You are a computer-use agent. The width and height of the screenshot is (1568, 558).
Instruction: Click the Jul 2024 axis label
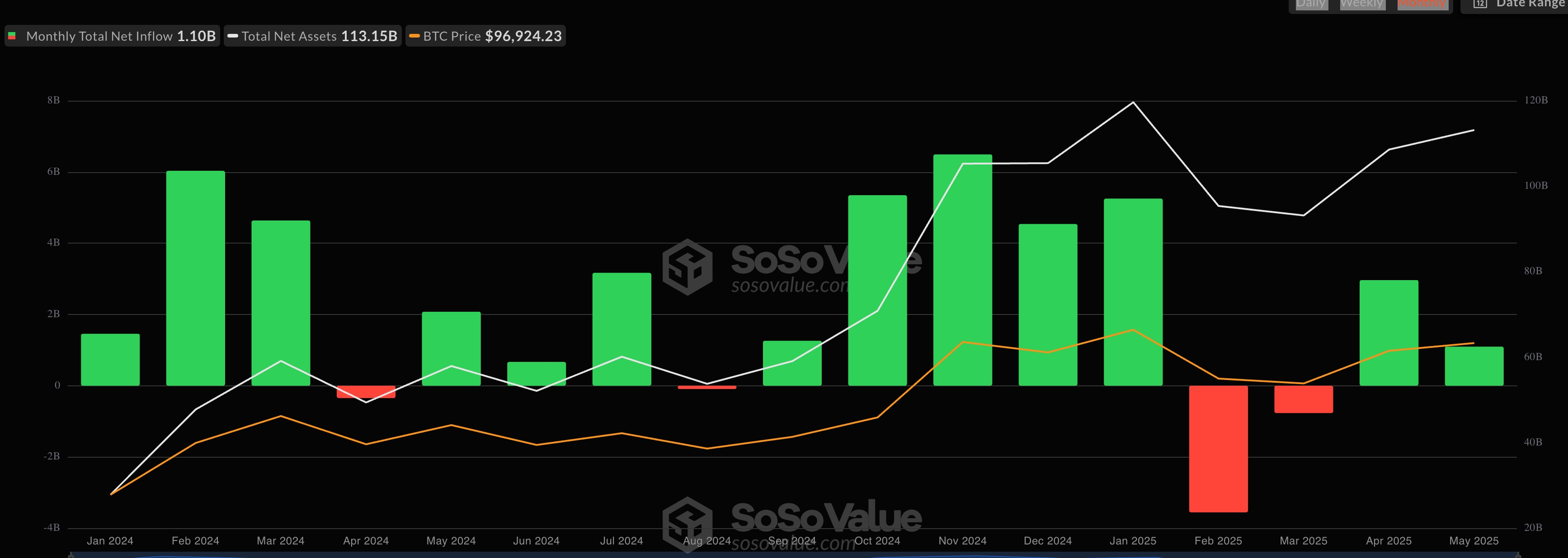pyautogui.click(x=622, y=540)
